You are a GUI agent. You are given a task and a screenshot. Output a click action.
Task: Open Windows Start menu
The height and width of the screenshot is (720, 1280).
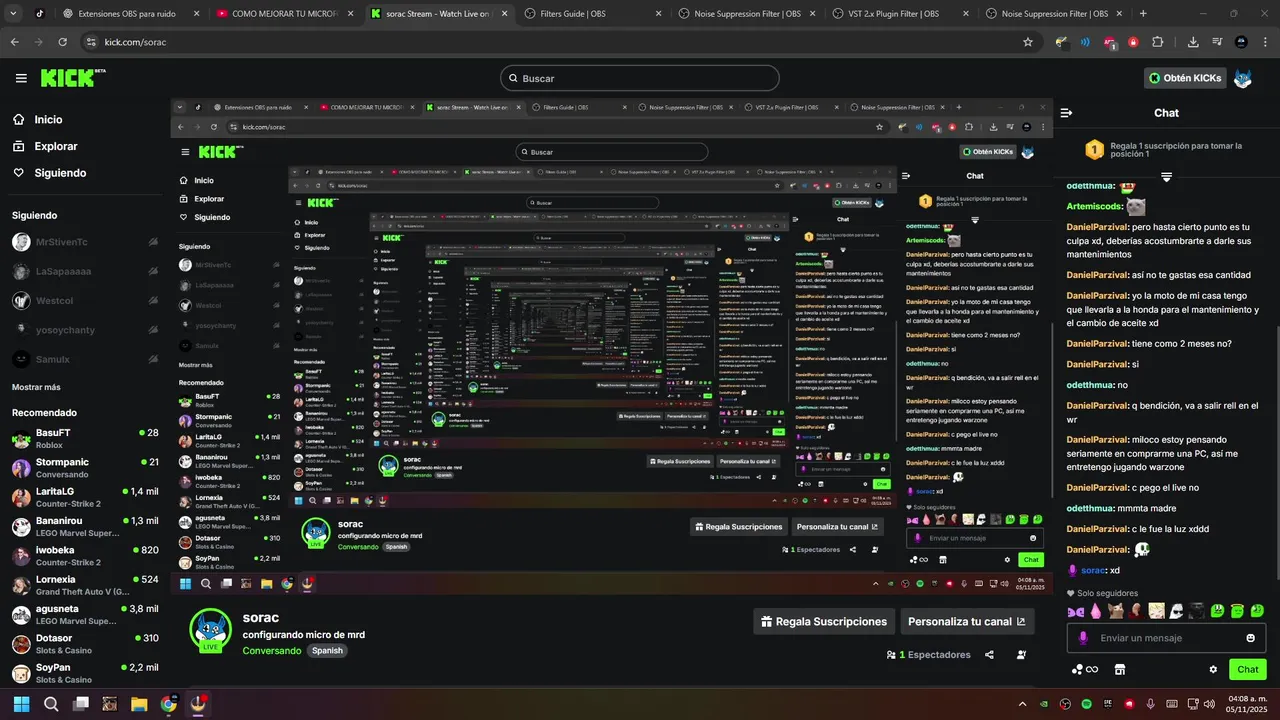click(x=21, y=704)
